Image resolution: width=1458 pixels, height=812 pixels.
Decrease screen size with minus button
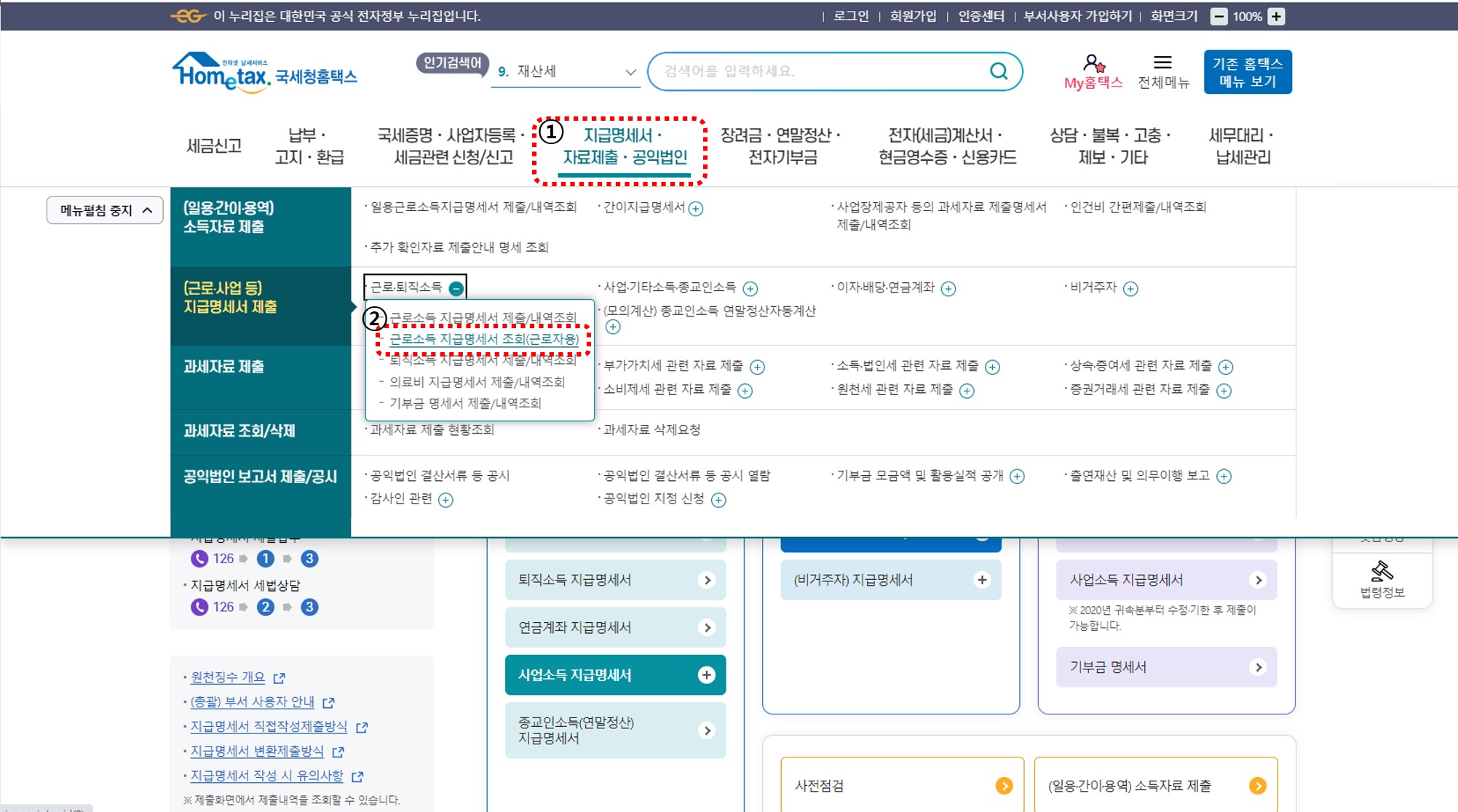point(1219,17)
